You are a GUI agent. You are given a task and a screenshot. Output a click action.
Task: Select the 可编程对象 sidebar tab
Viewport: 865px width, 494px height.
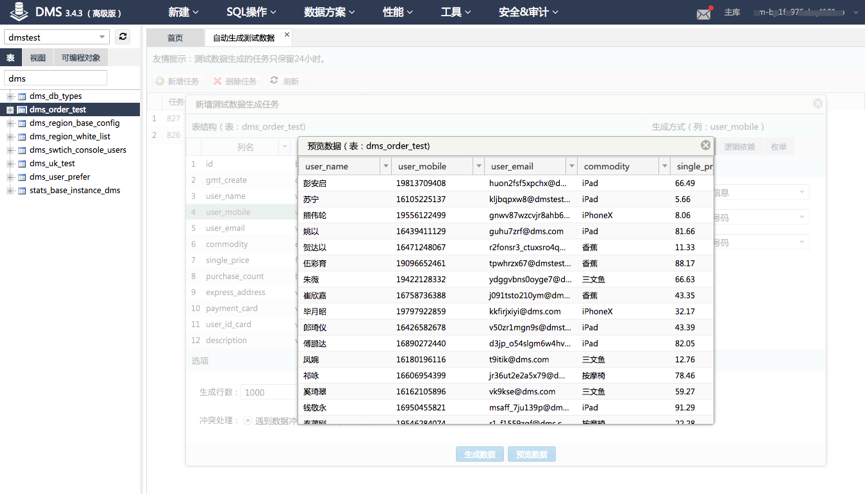(x=81, y=57)
